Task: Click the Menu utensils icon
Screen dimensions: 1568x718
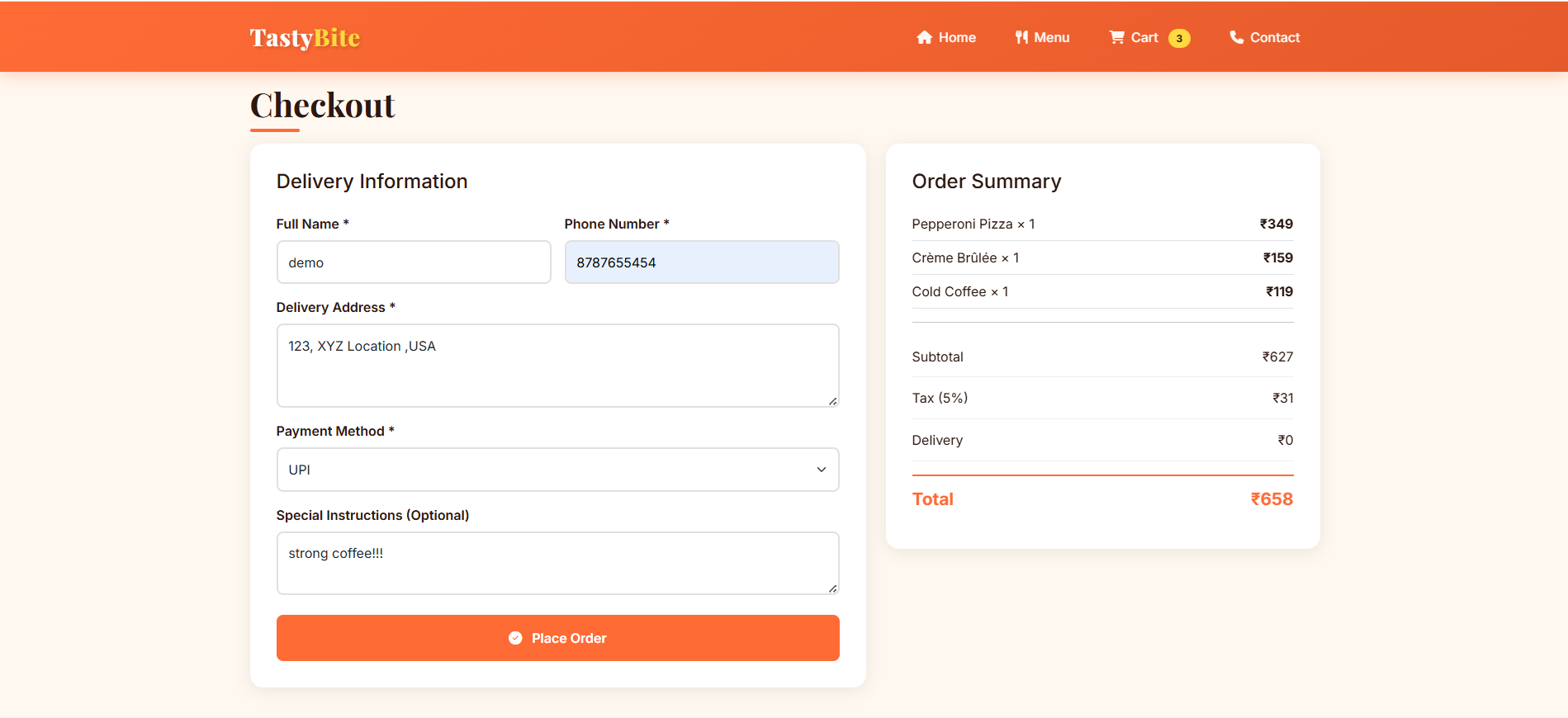Action: (x=1021, y=37)
